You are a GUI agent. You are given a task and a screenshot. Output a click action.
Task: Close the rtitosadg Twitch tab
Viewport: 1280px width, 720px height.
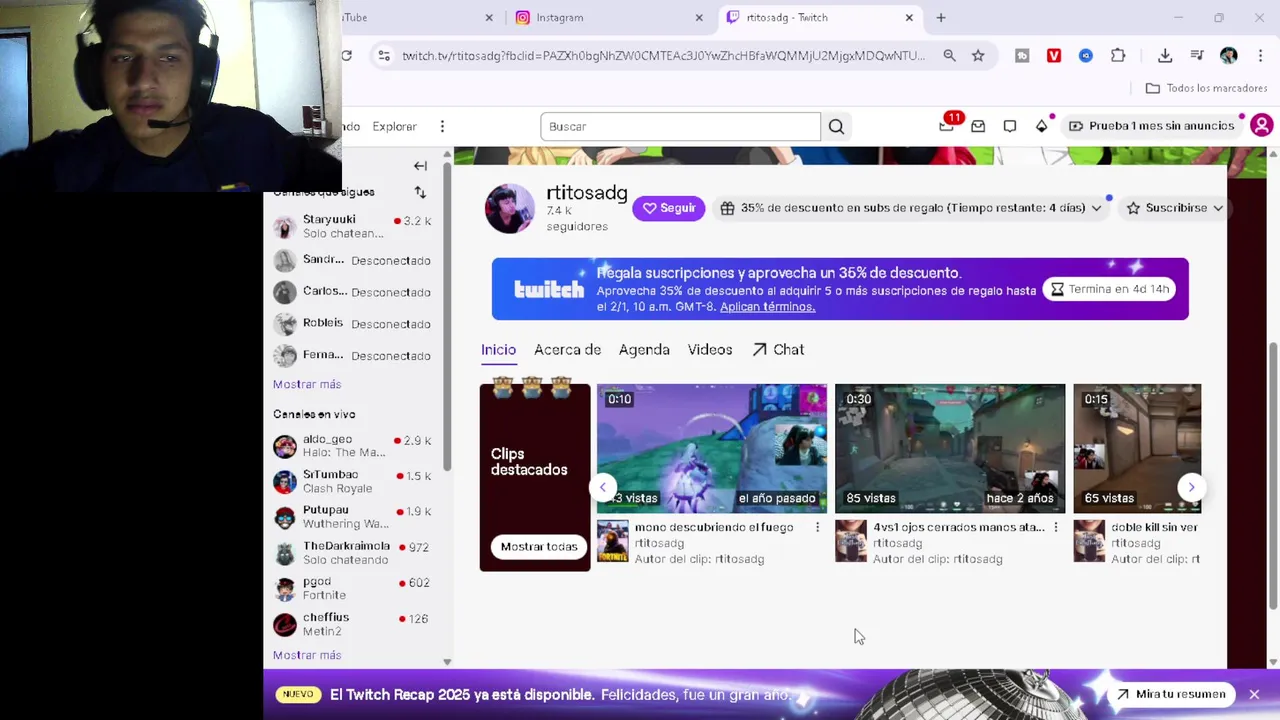coord(909,18)
